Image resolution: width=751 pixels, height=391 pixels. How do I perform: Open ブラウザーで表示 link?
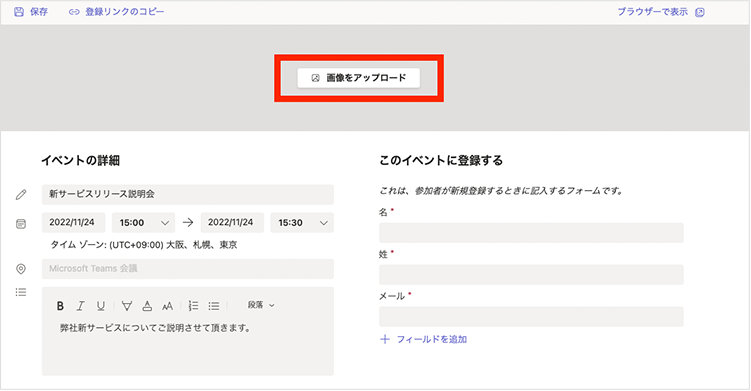[x=652, y=12]
